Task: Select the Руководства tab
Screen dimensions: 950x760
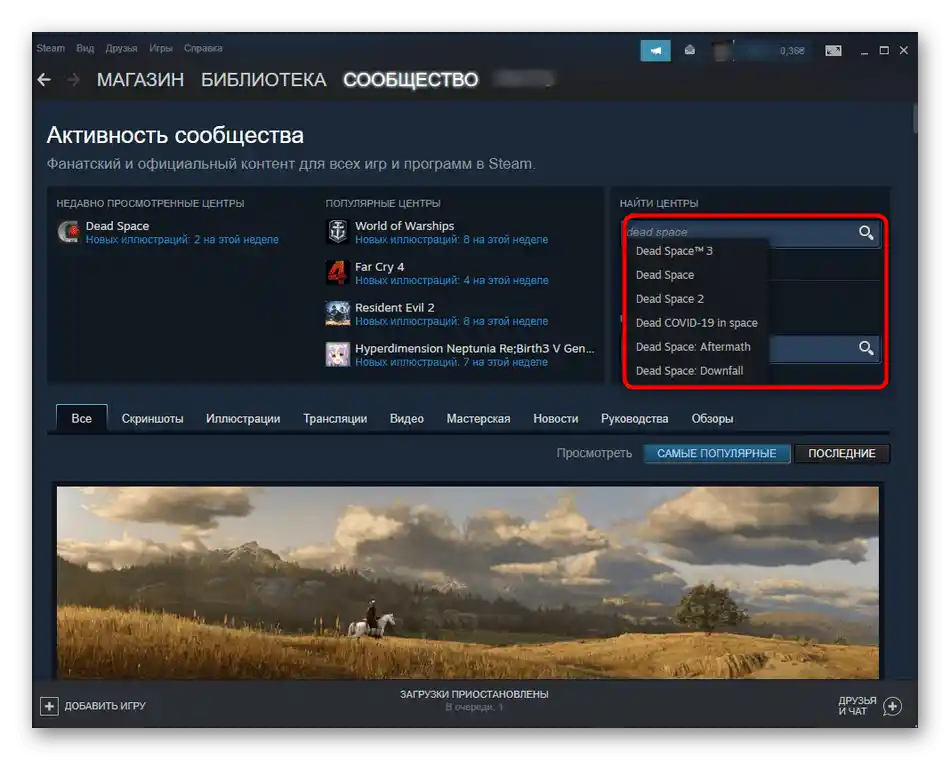Action: click(x=634, y=419)
